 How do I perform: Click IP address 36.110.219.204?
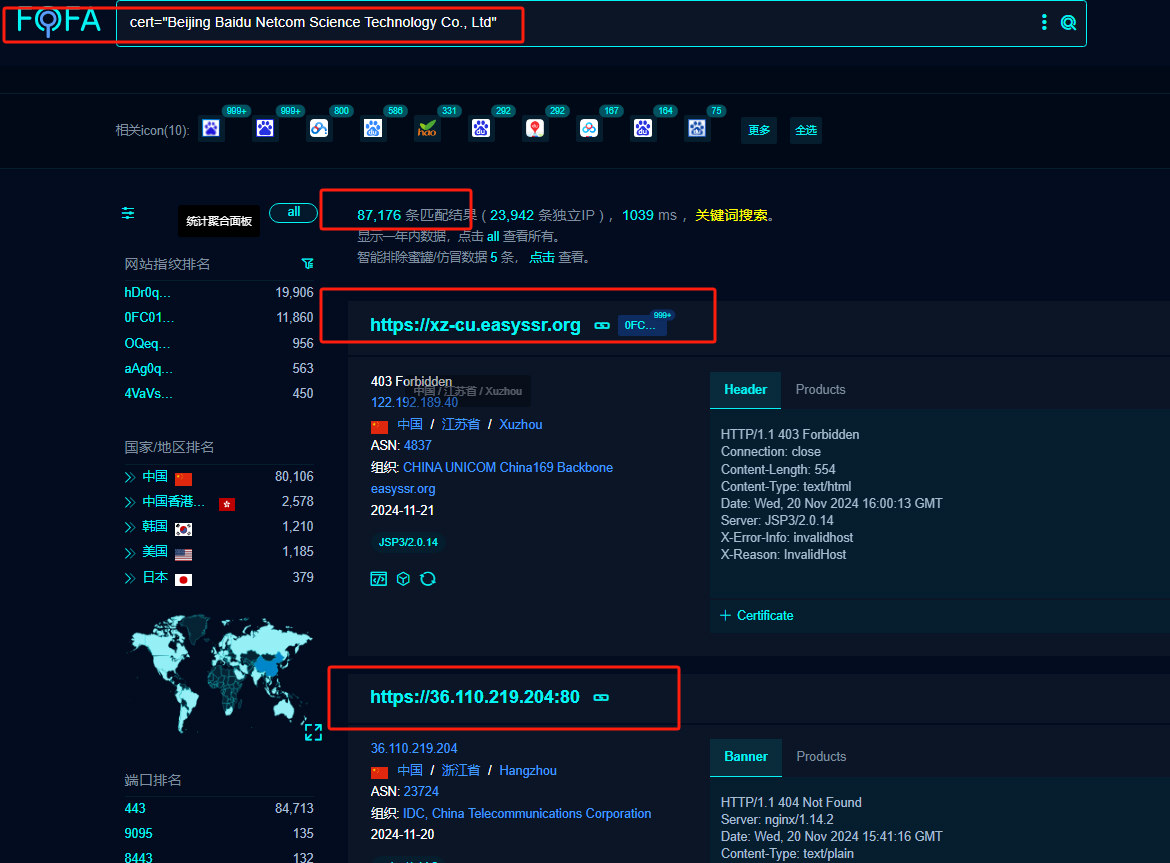tap(414, 748)
